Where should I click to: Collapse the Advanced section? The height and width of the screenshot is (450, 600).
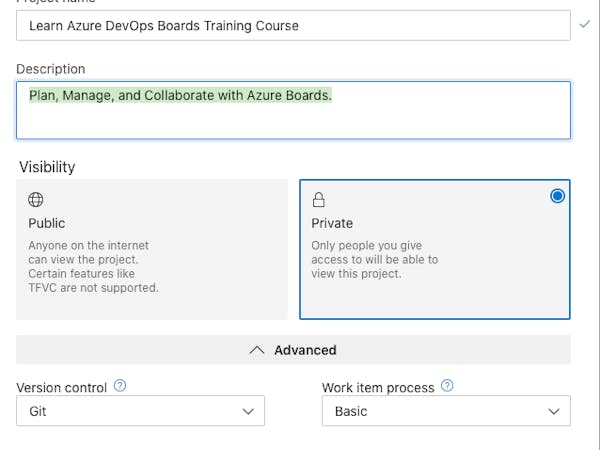pyautogui.click(x=293, y=350)
